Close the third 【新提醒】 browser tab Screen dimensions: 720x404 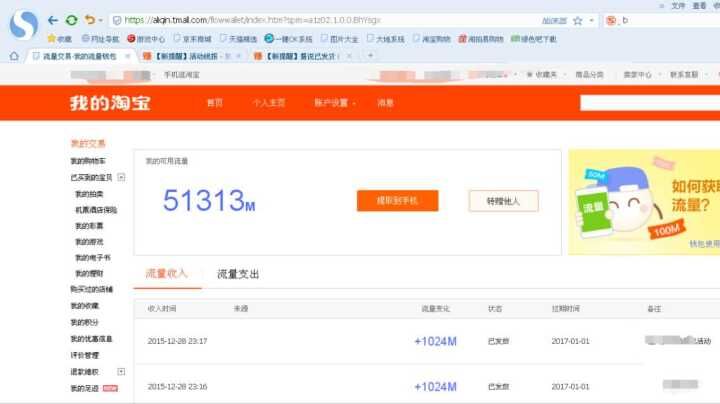(x=349, y=56)
